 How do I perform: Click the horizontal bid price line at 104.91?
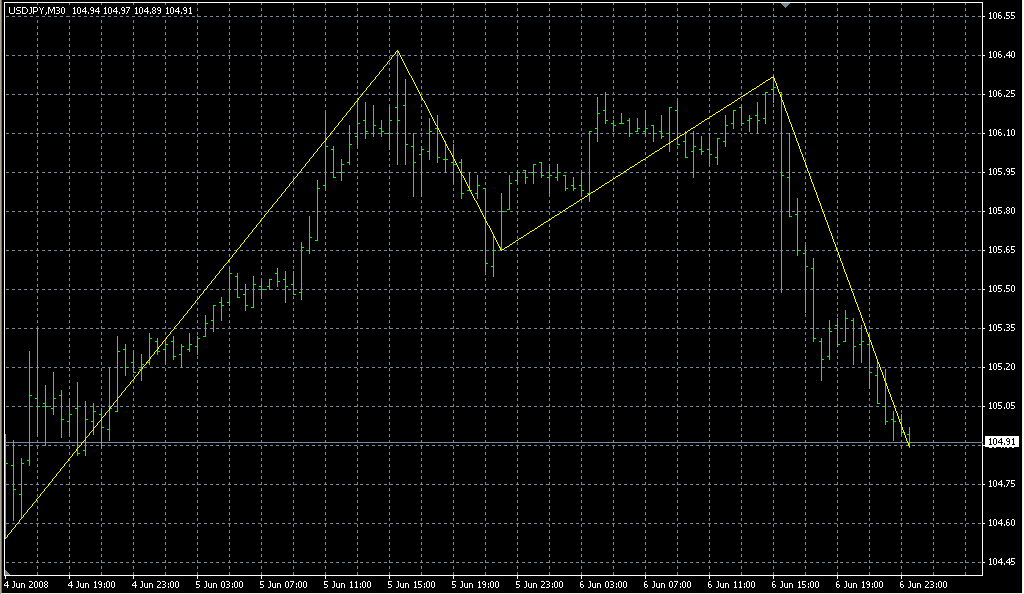click(x=493, y=444)
